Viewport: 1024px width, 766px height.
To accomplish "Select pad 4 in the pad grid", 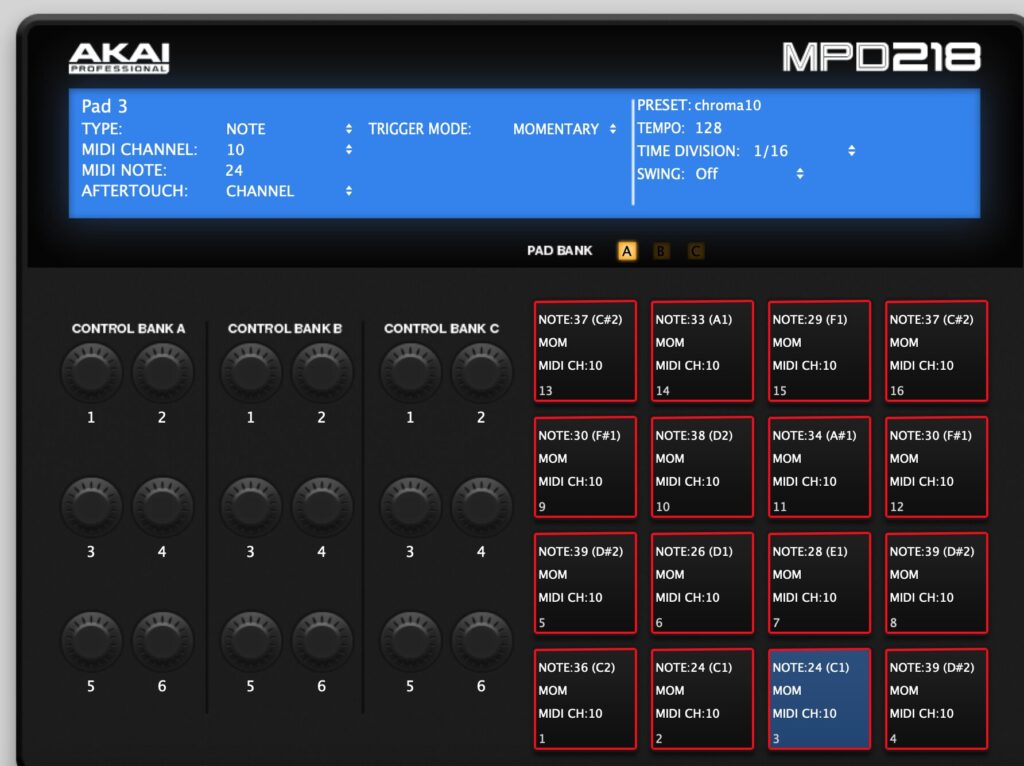I will click(936, 699).
